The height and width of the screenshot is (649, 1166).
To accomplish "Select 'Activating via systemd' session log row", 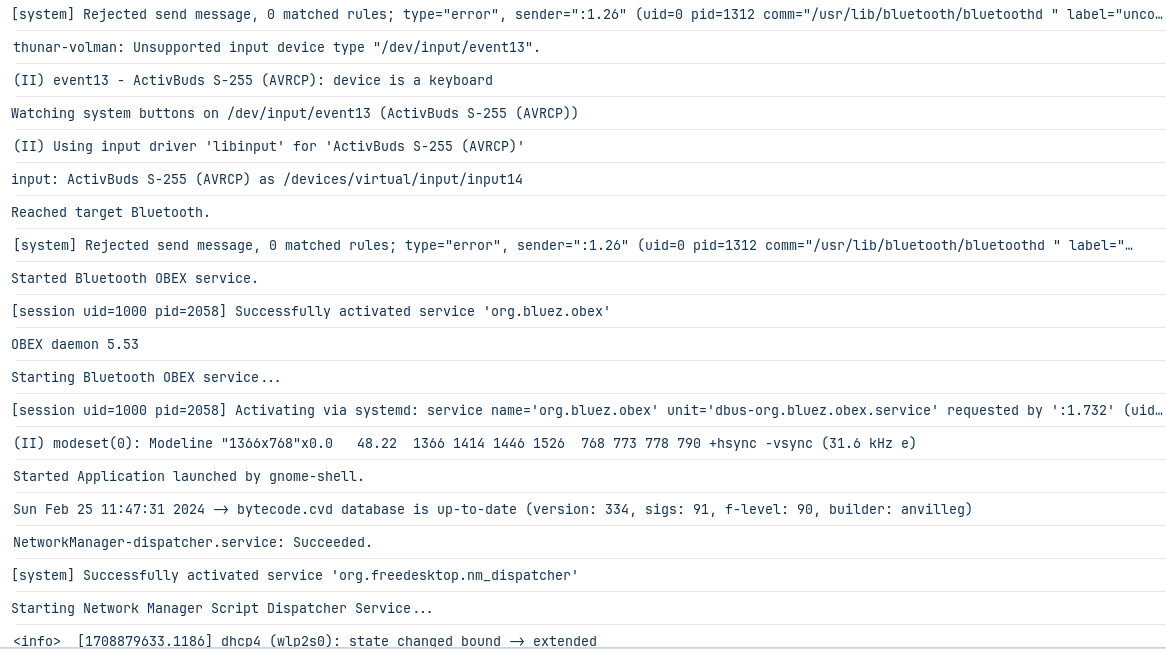I will 583,410.
